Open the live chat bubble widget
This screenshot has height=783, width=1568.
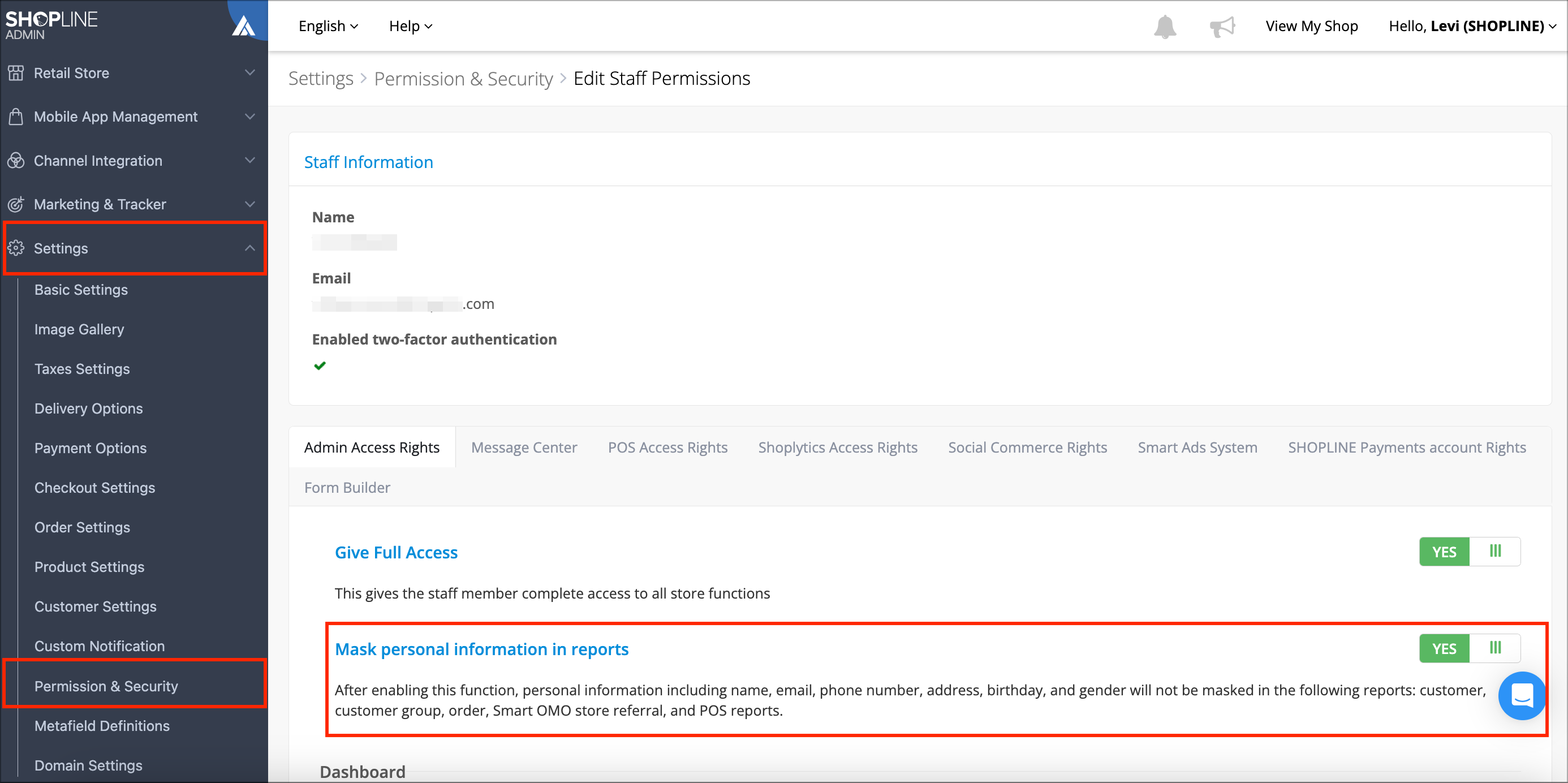click(1521, 695)
